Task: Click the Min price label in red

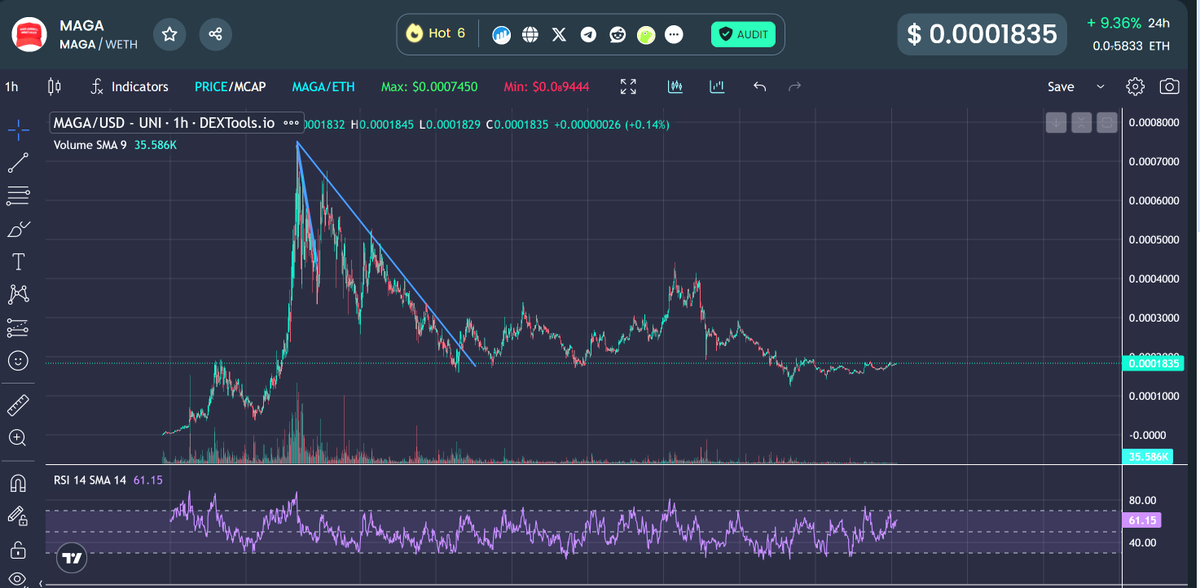Action: coord(546,87)
